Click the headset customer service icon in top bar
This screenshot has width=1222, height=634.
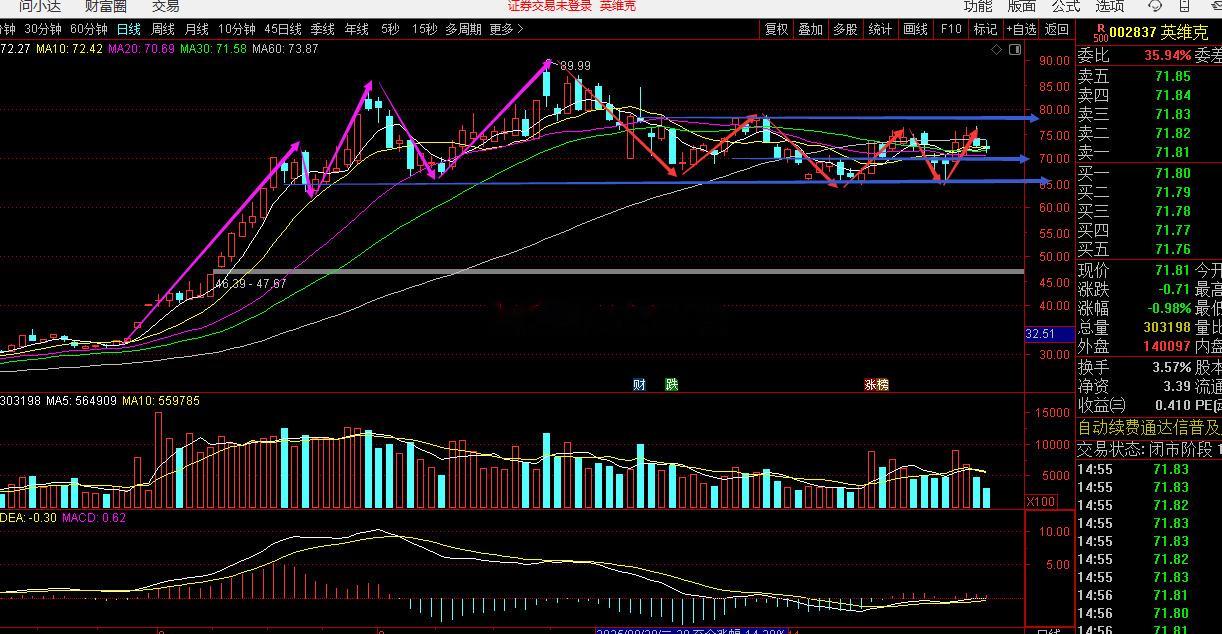[x=1155, y=5]
